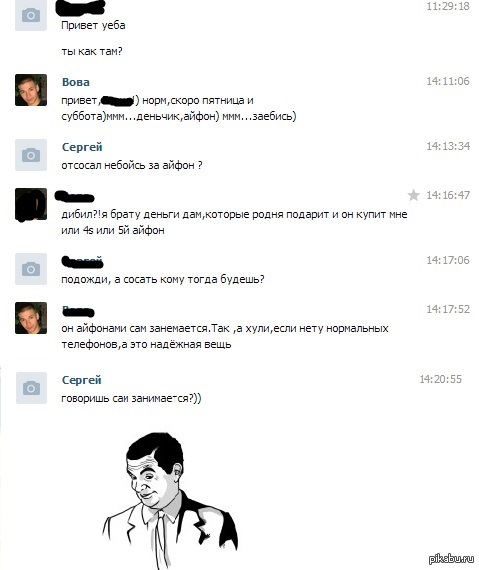The height and width of the screenshot is (570, 479).
Task: Open the profile photo at 14:17:52
Action: pyautogui.click(x=31, y=318)
